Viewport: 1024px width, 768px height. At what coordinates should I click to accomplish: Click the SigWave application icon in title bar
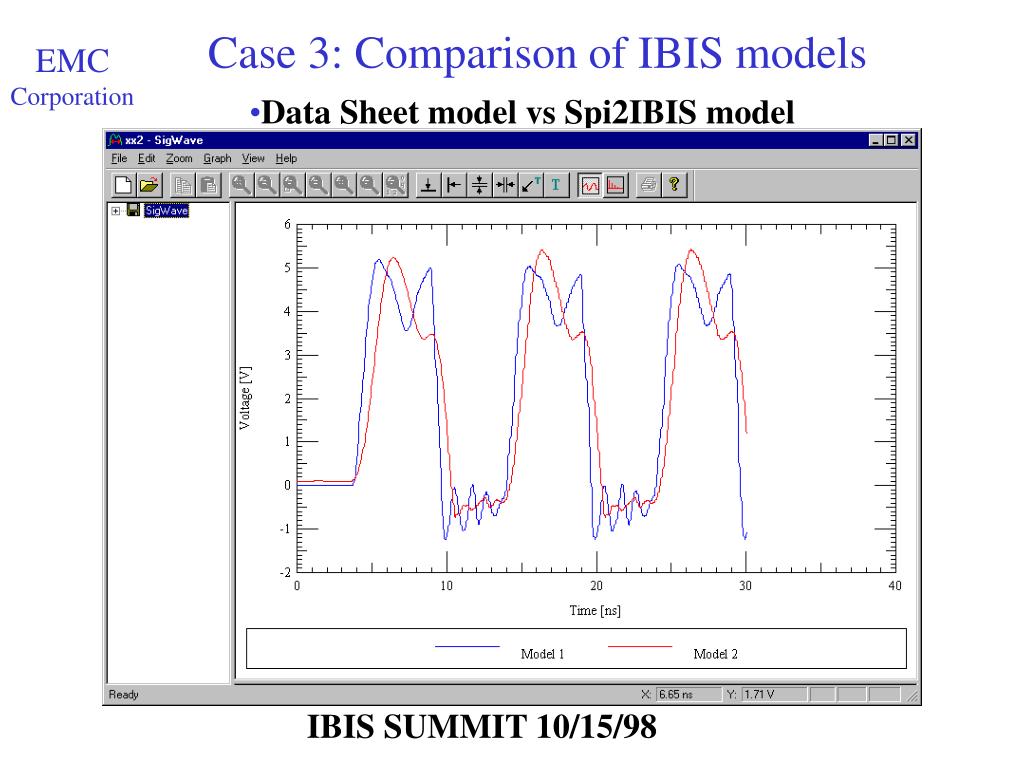[116, 140]
